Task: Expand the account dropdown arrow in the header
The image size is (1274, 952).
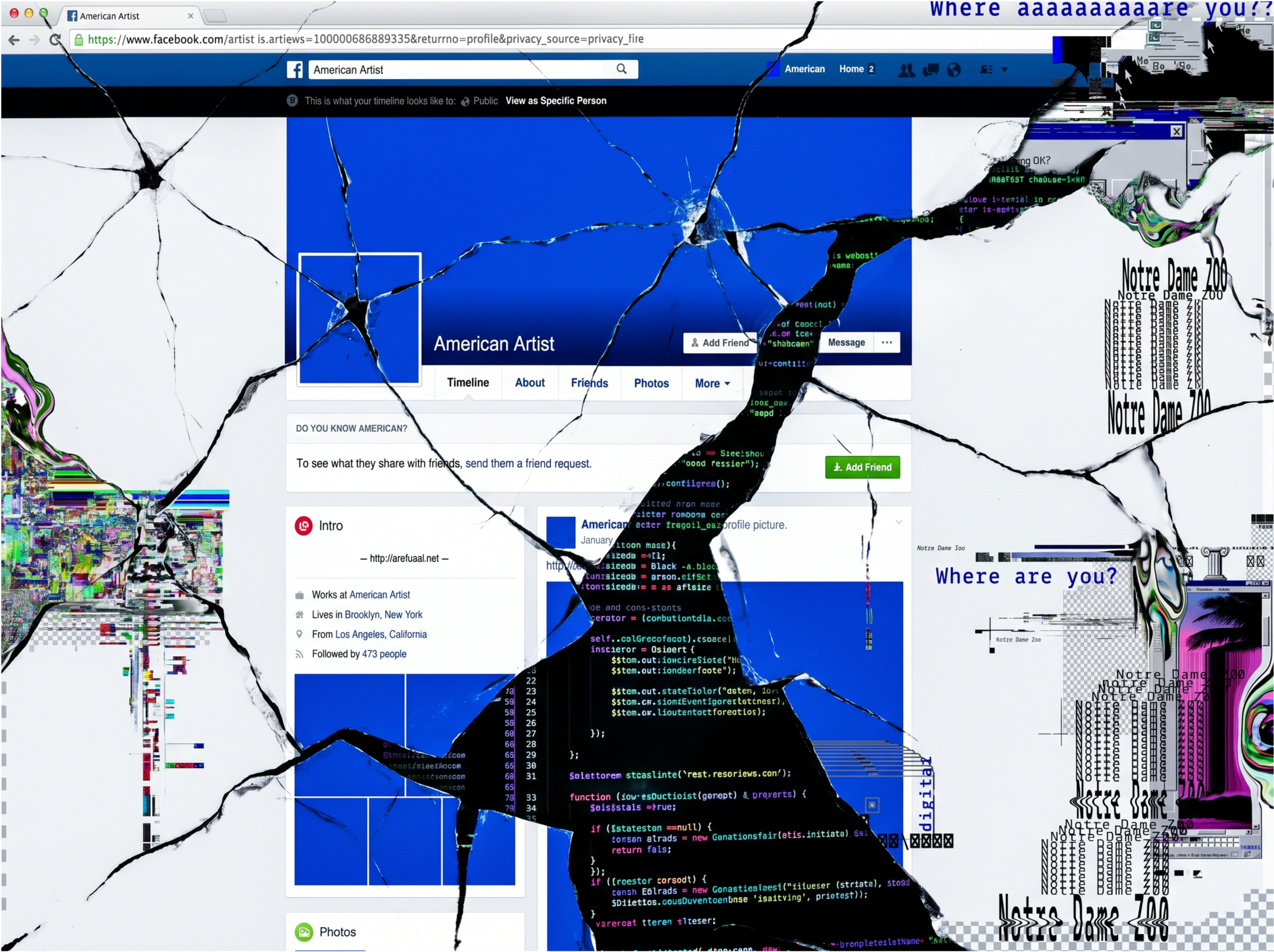Action: pyautogui.click(x=1005, y=69)
